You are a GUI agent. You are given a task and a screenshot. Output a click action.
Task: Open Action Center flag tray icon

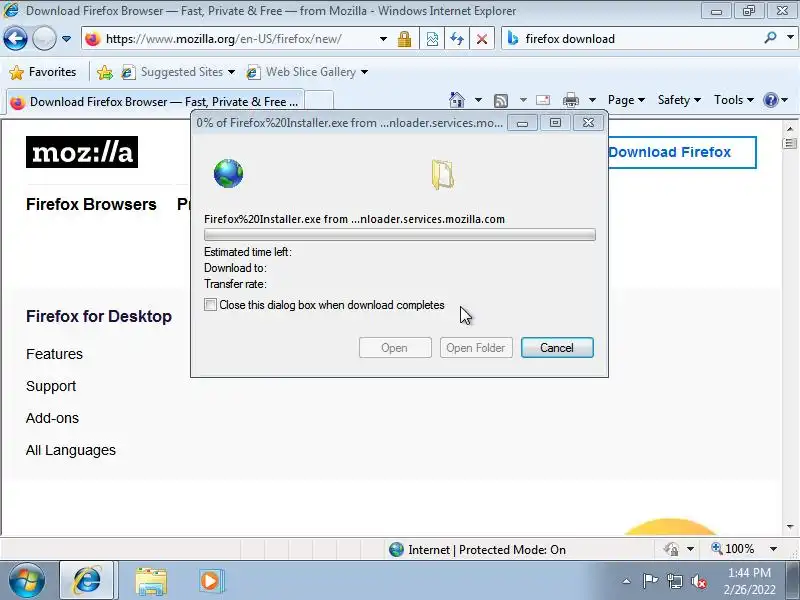(x=649, y=581)
